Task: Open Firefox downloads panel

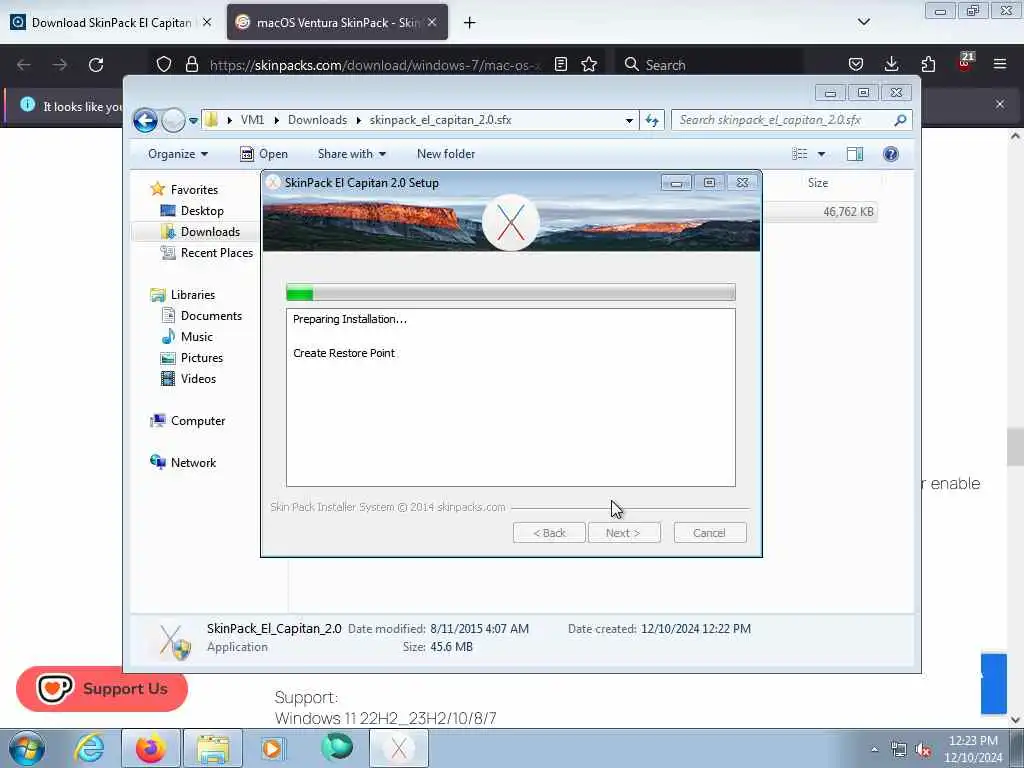Action: pyautogui.click(x=891, y=65)
